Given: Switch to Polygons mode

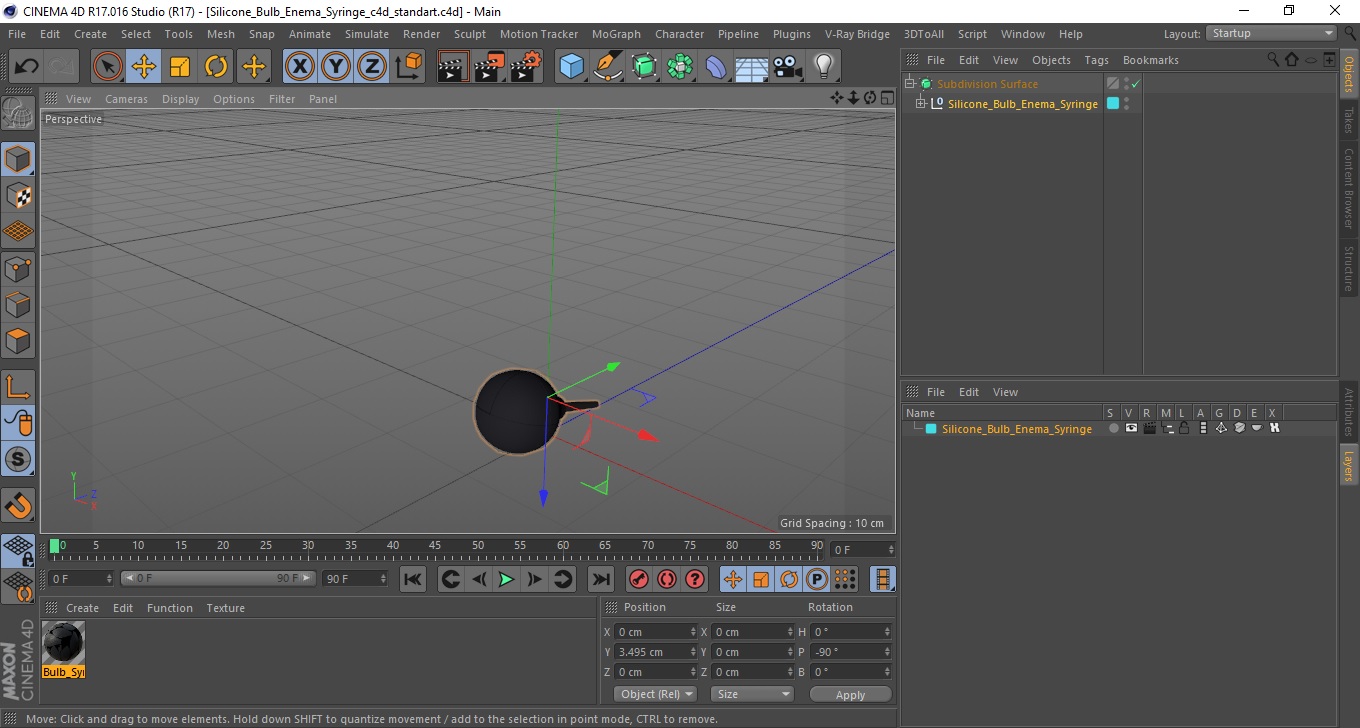Looking at the screenshot, I should coord(18,340).
